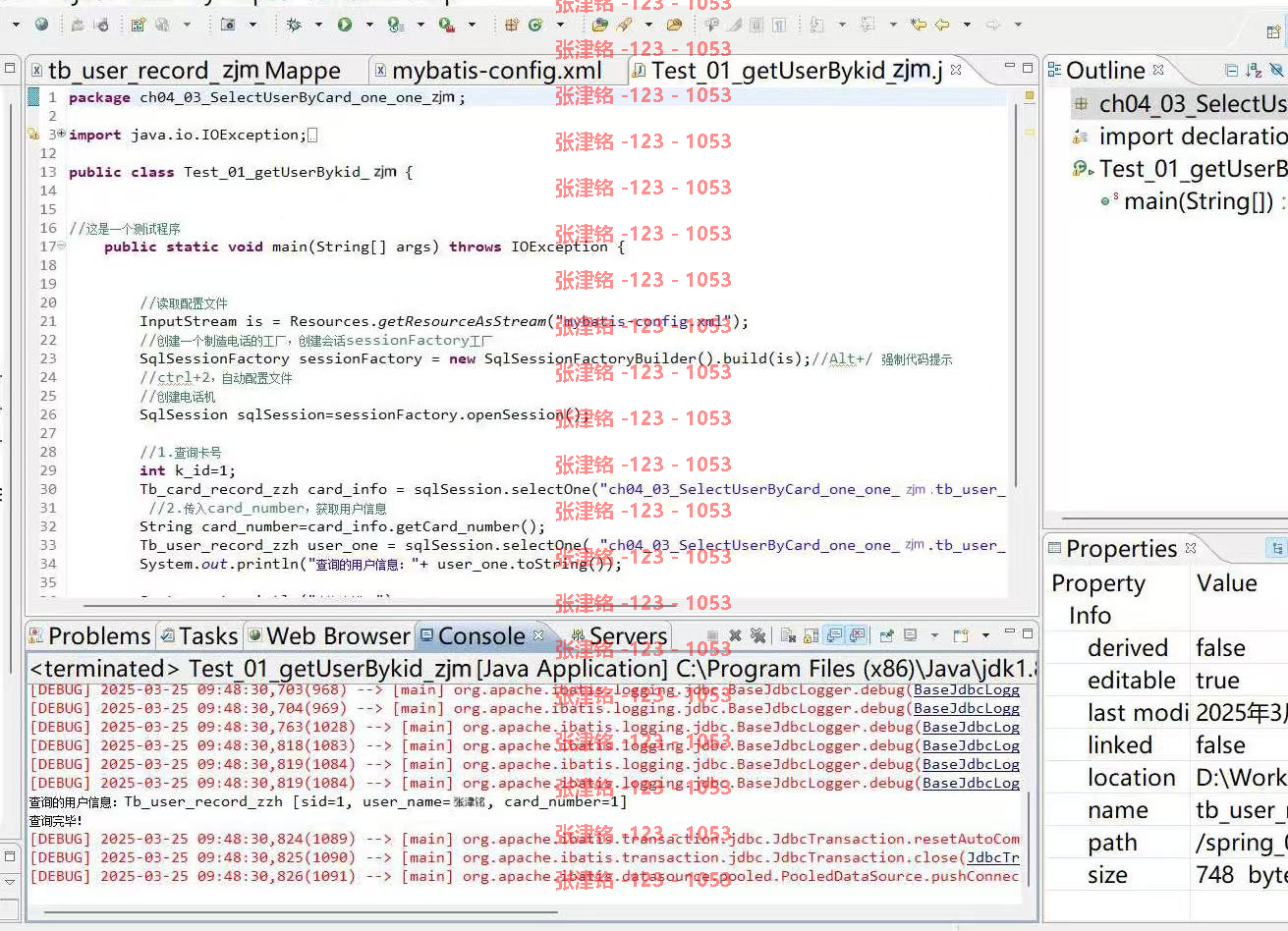This screenshot has height=931, width=1288.
Task: Click the Open Type icon
Action: pyautogui.click(x=598, y=25)
